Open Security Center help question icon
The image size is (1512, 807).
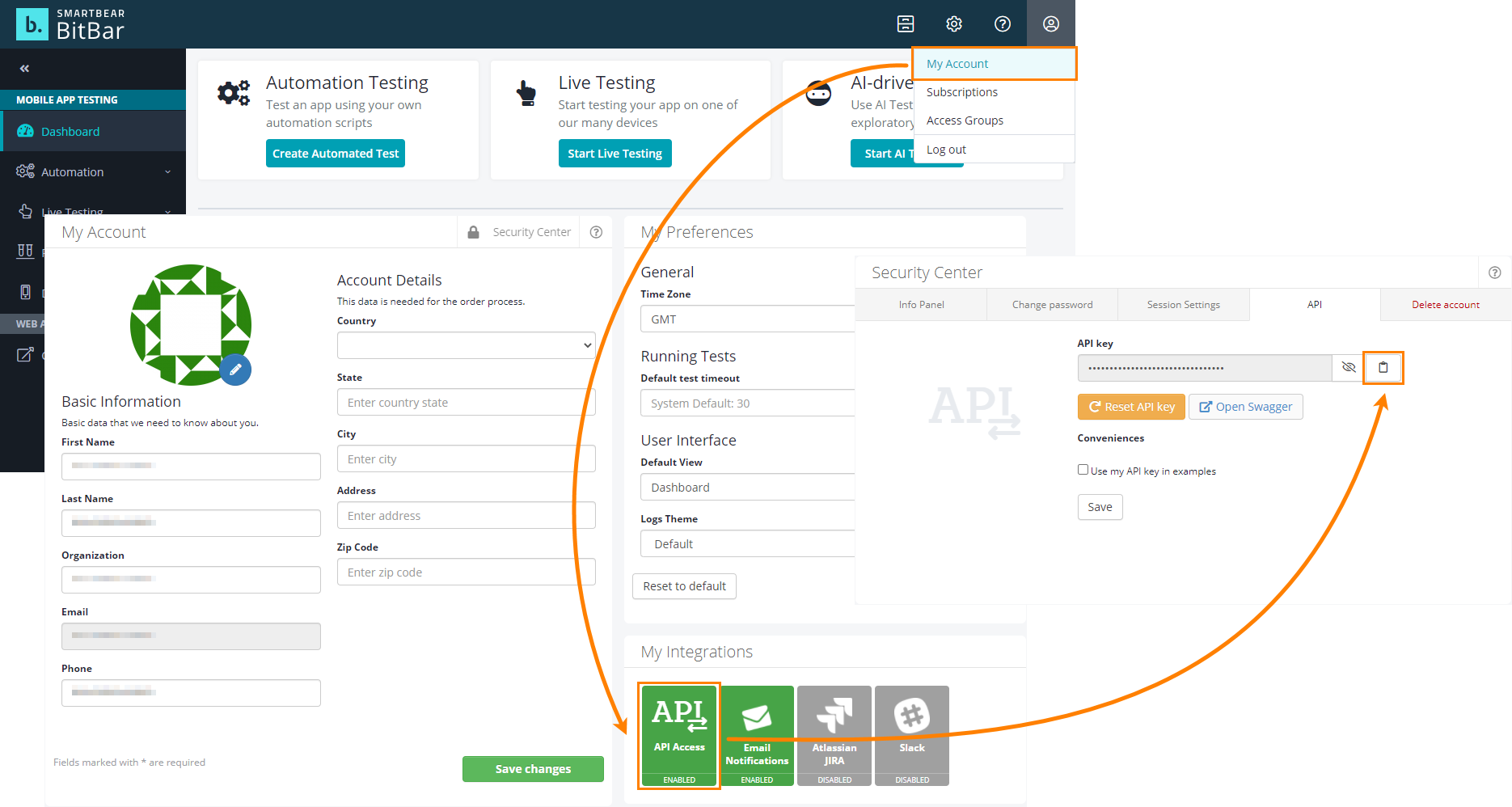pyautogui.click(x=1495, y=273)
